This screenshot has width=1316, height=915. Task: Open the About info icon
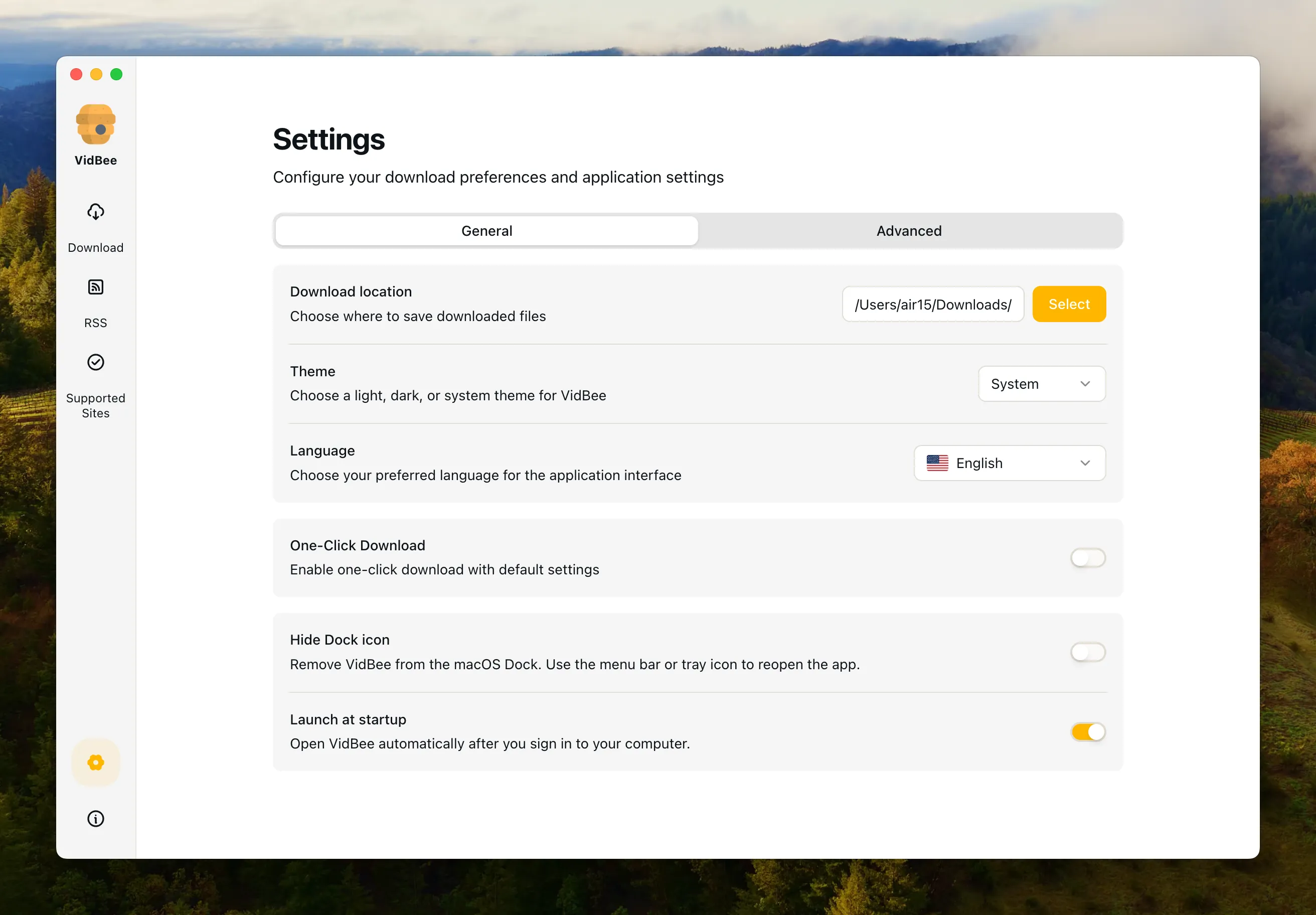pyautogui.click(x=95, y=818)
